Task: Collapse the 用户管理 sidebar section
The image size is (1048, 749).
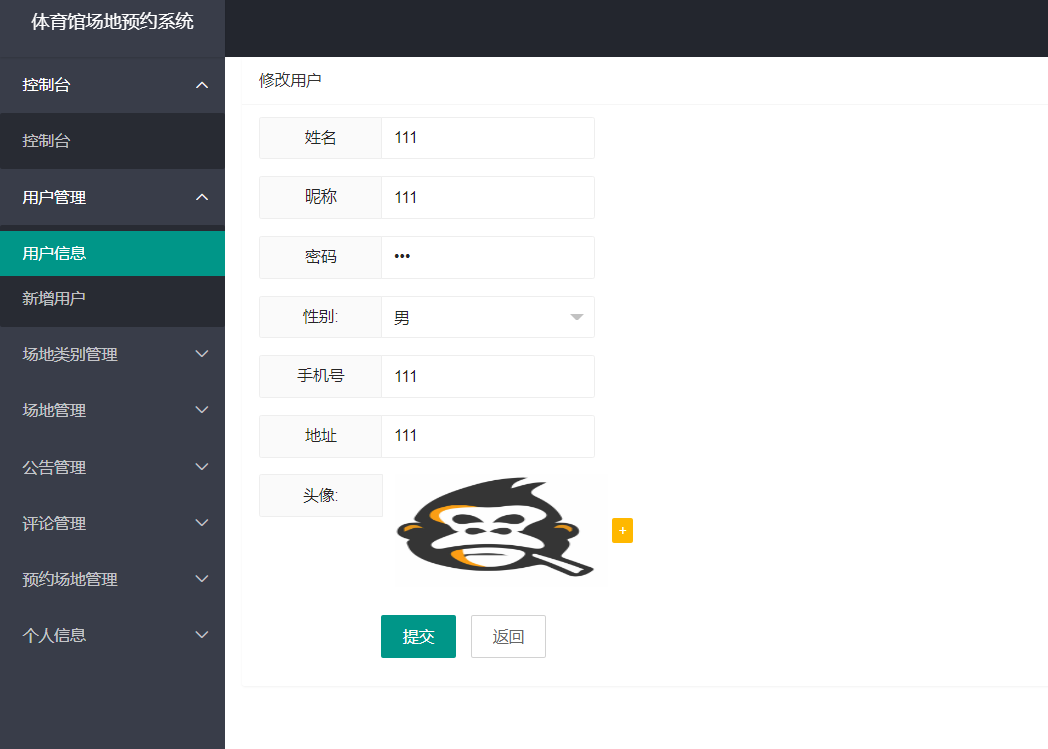Action: pos(112,198)
